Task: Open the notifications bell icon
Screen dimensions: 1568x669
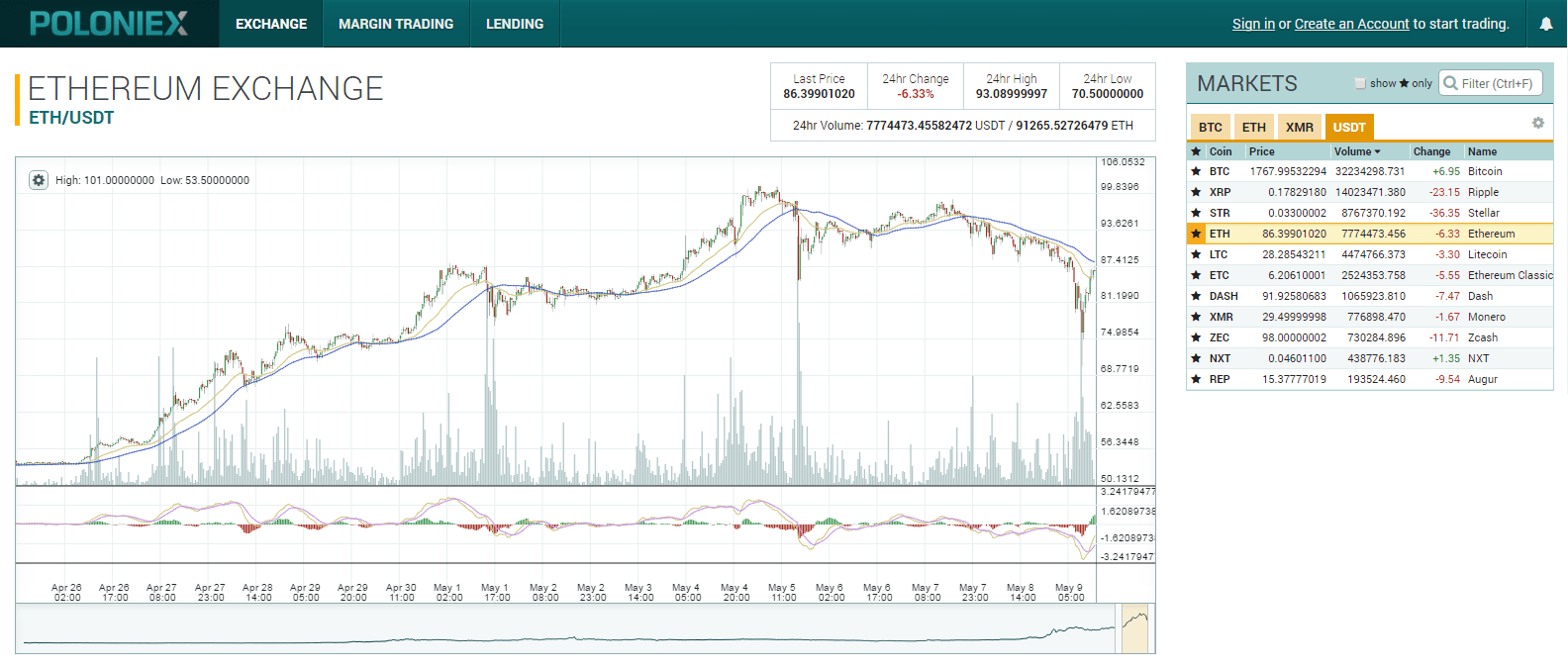Action: [x=1545, y=24]
